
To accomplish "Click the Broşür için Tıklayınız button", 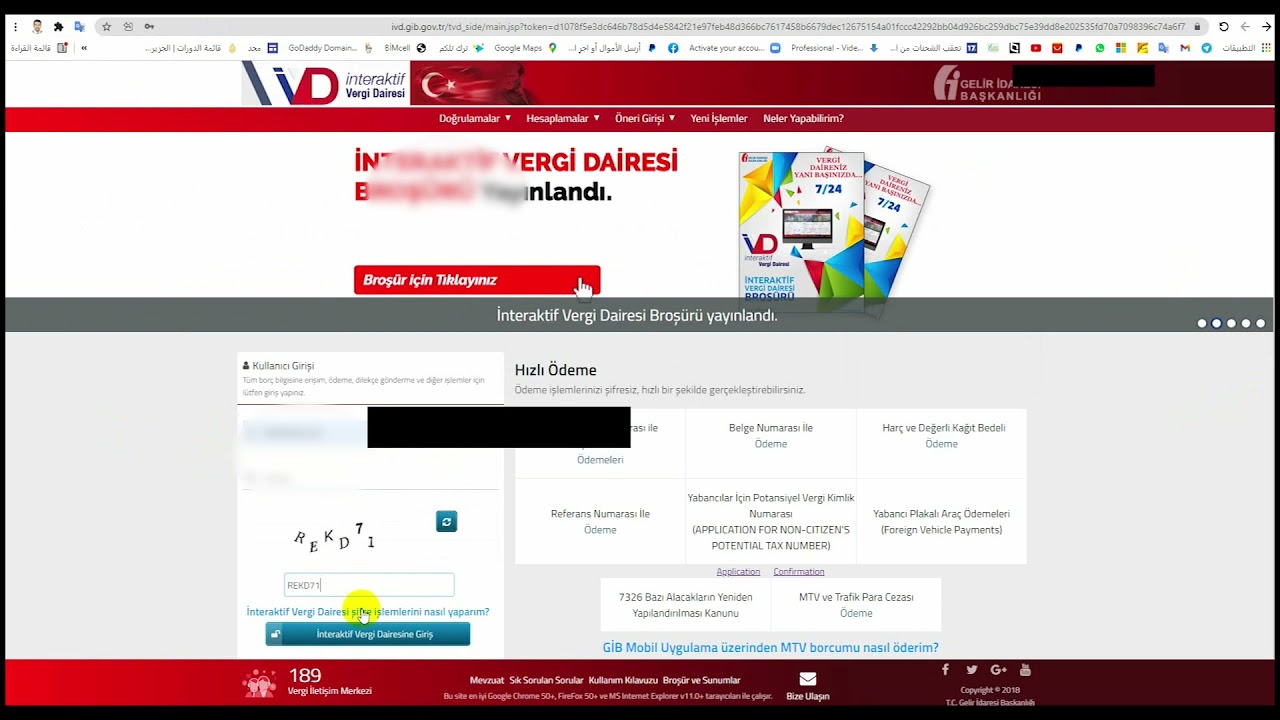I will point(477,280).
